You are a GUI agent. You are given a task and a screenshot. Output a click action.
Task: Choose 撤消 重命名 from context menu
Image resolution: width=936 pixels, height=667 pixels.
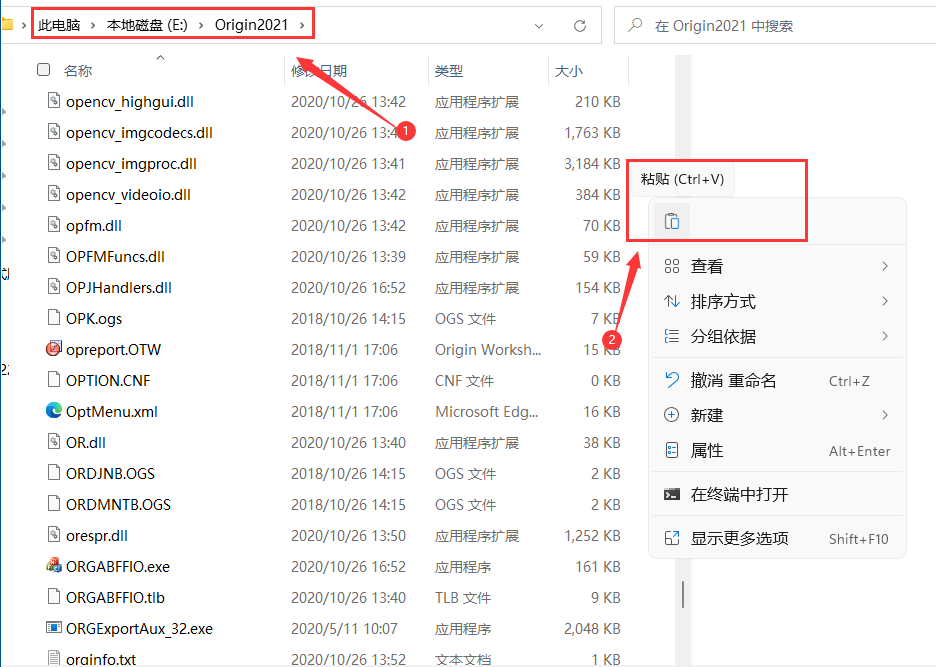tap(777, 380)
